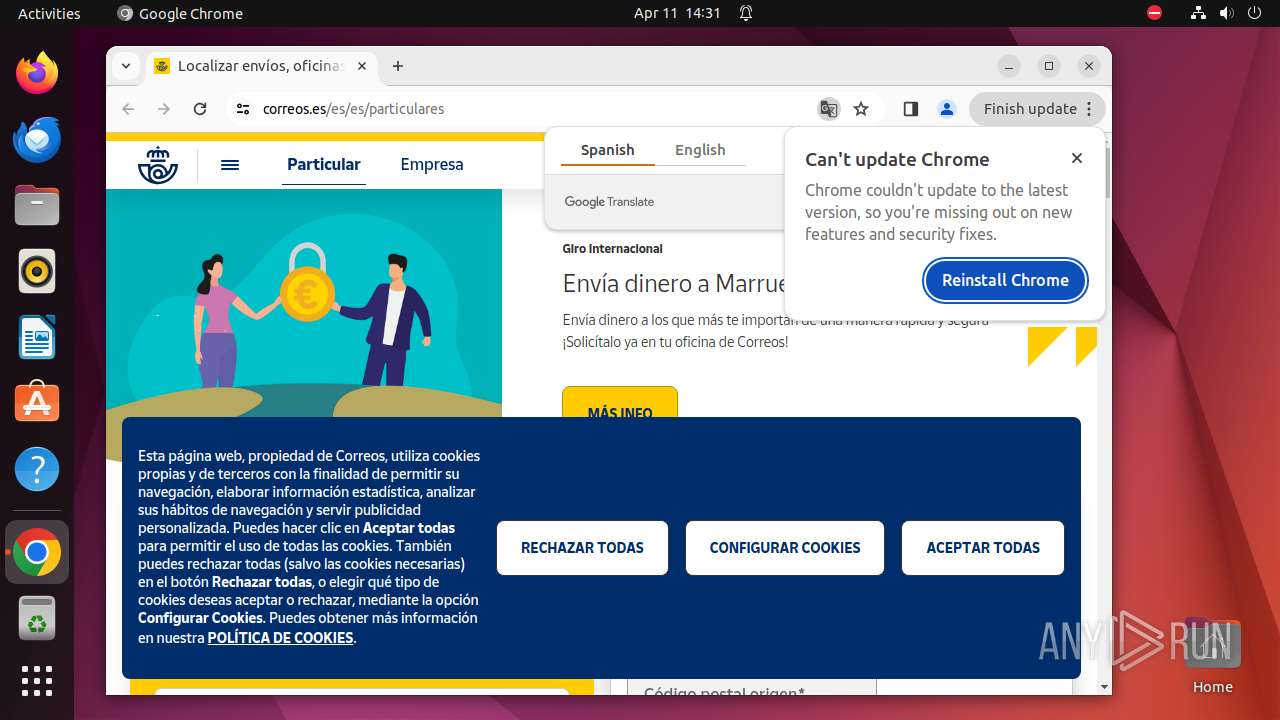Switch to the Empresa tab
This screenshot has width=1280, height=720.
[x=432, y=165]
